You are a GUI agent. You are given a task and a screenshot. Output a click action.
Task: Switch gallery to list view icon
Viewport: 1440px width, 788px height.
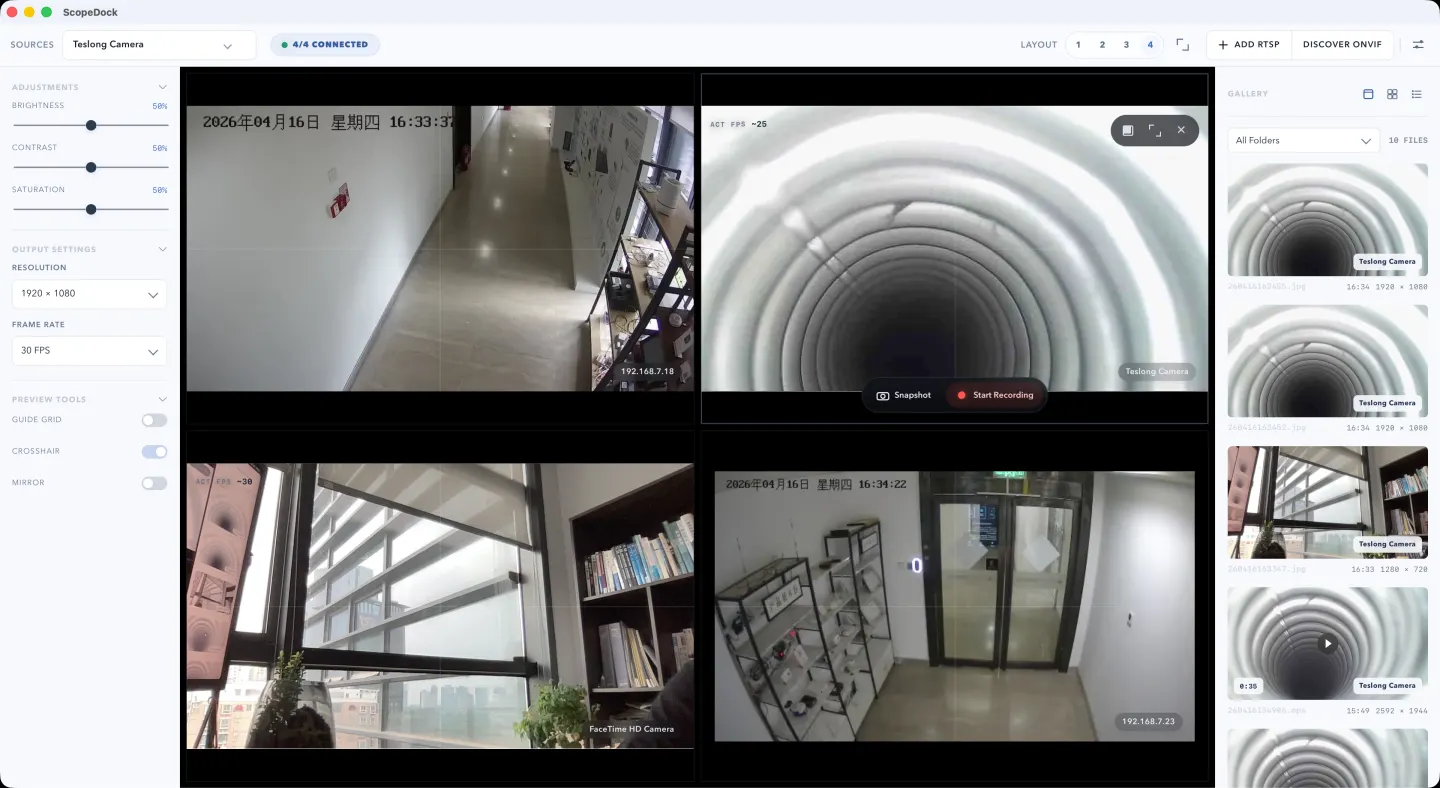1416,94
